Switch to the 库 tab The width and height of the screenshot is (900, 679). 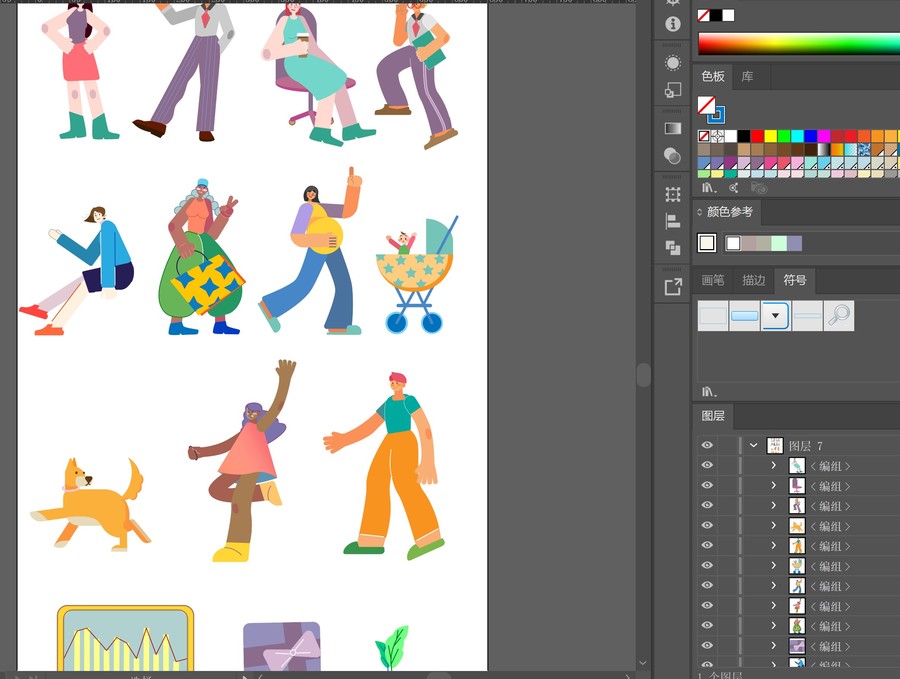(747, 77)
